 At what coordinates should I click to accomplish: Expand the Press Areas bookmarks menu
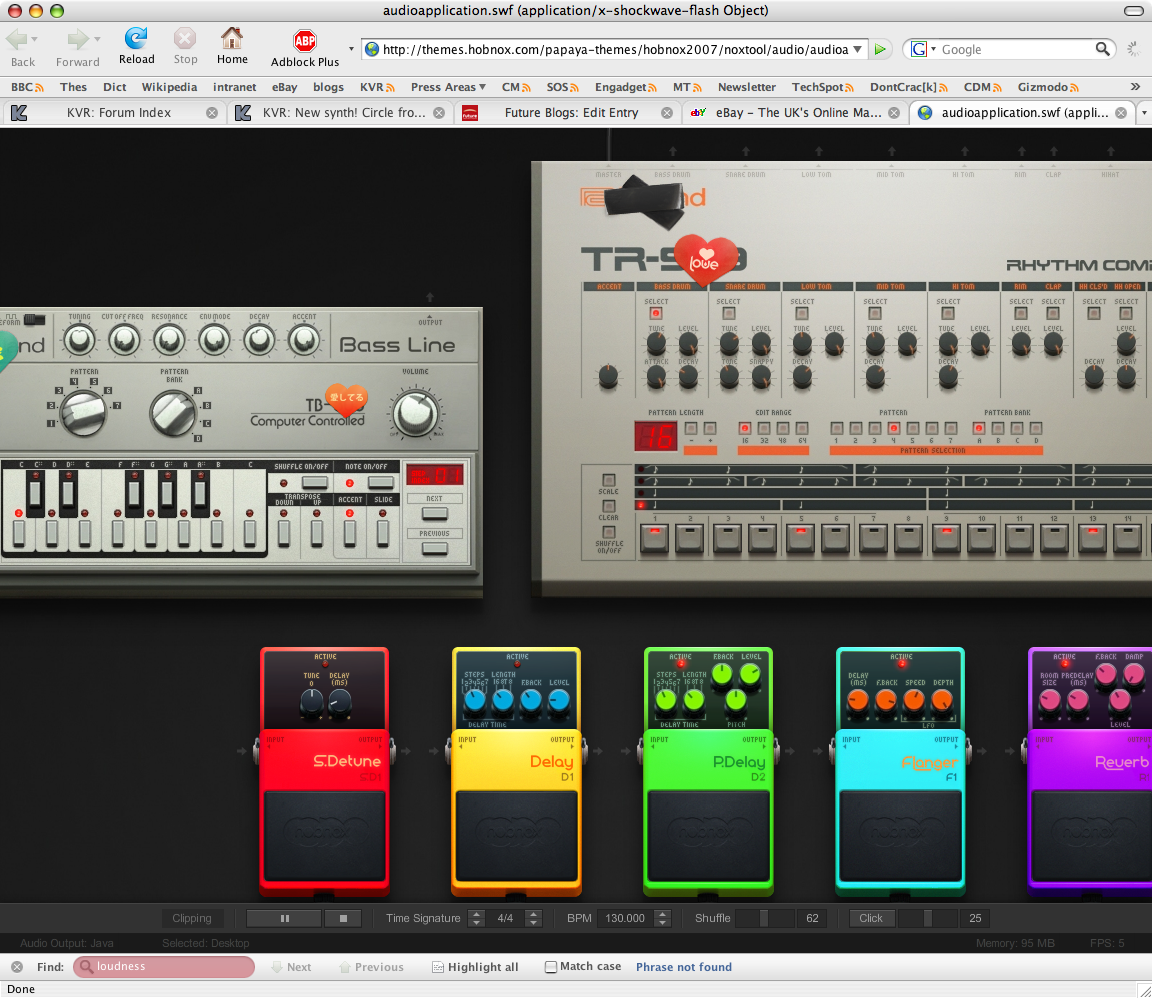(x=447, y=87)
